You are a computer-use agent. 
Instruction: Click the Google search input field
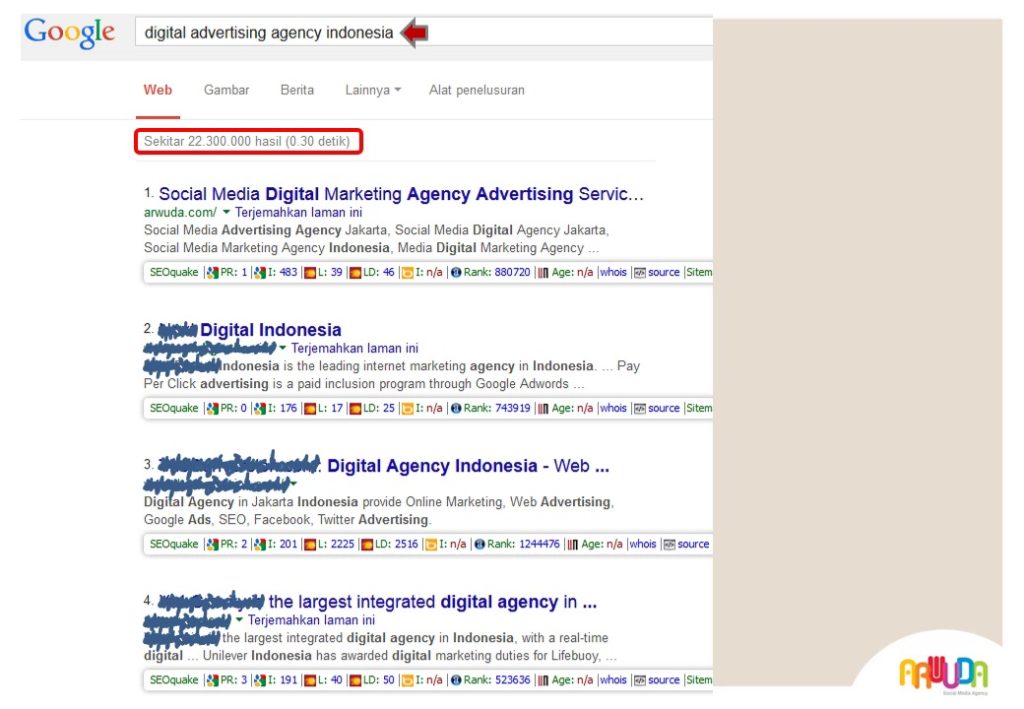(423, 33)
